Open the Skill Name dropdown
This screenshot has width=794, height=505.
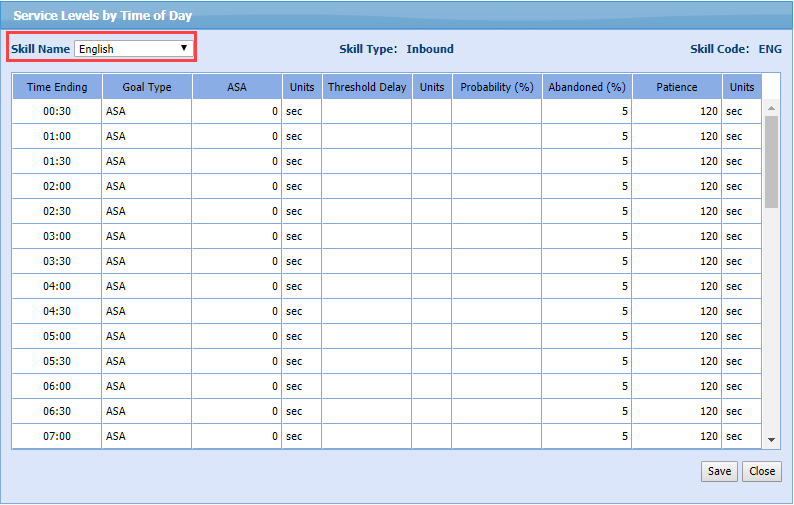coord(134,48)
